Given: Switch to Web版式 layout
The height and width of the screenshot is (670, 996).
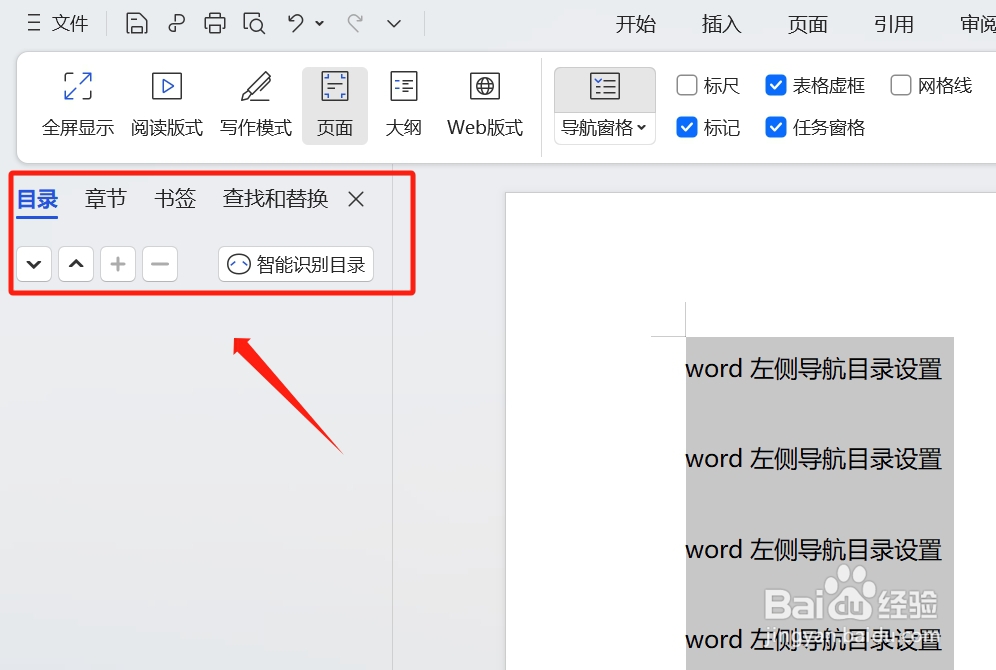Looking at the screenshot, I should (x=485, y=105).
